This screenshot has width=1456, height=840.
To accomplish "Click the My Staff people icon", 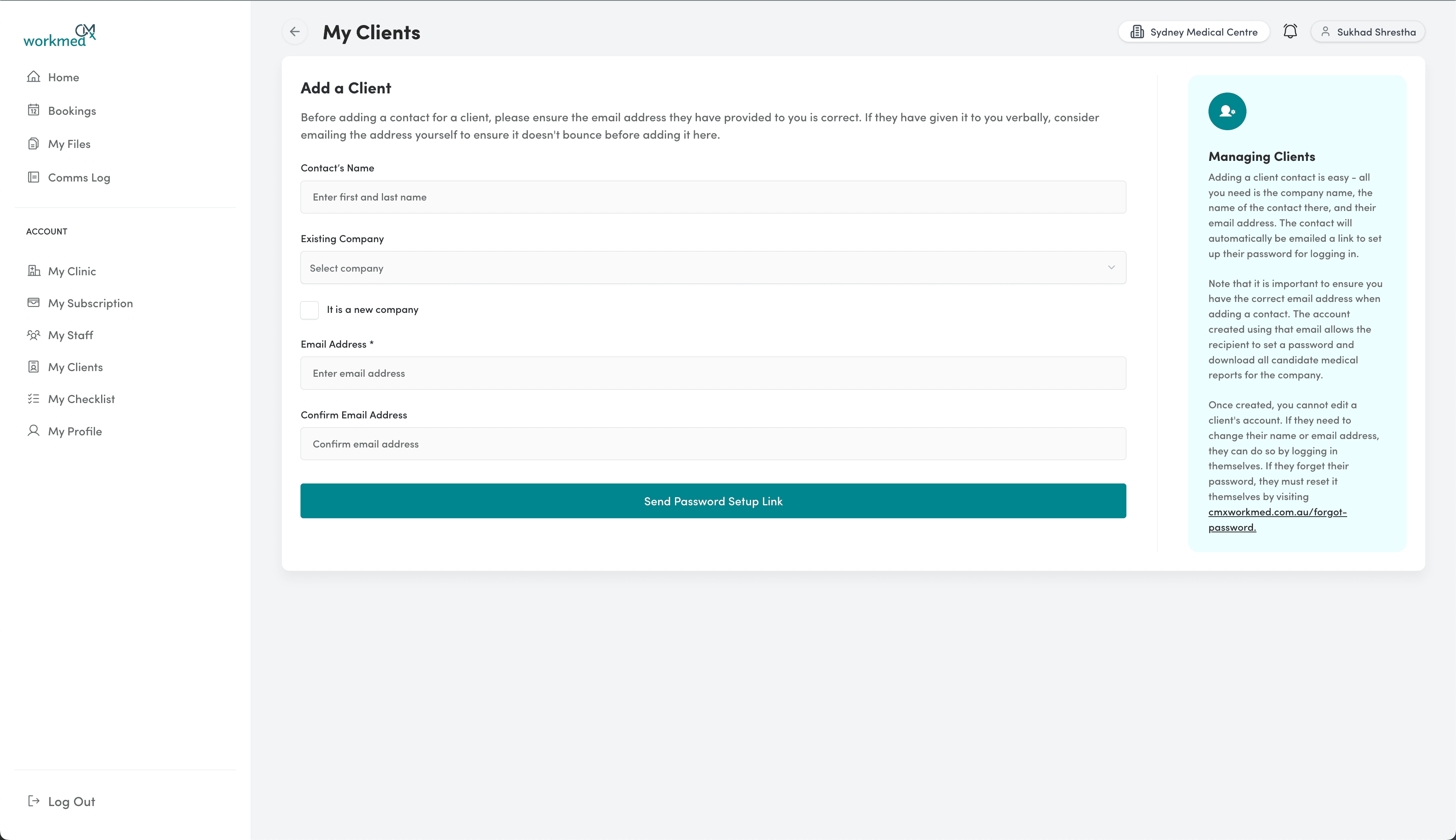I will tap(34, 335).
